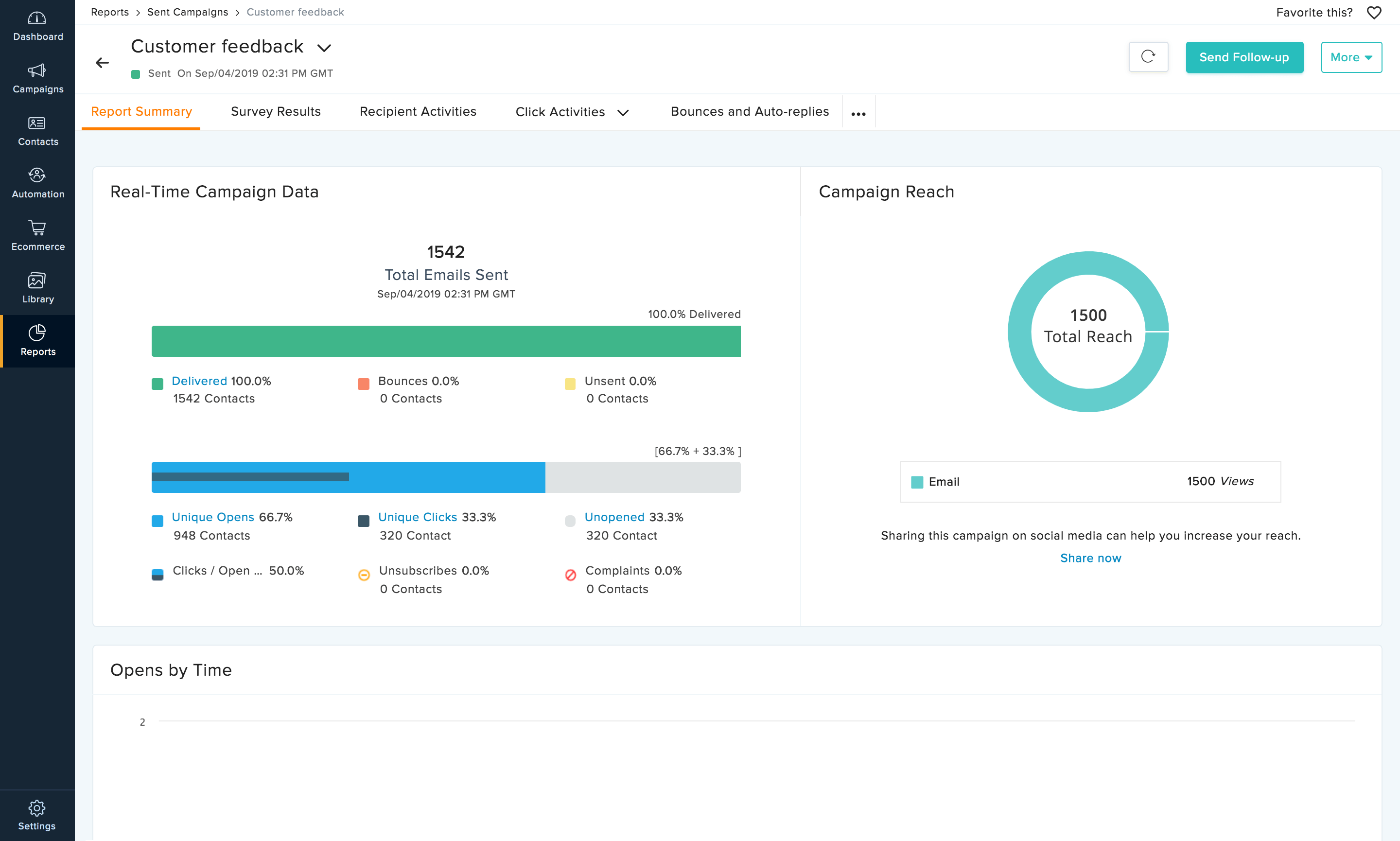Click the Share now link

[x=1090, y=558]
